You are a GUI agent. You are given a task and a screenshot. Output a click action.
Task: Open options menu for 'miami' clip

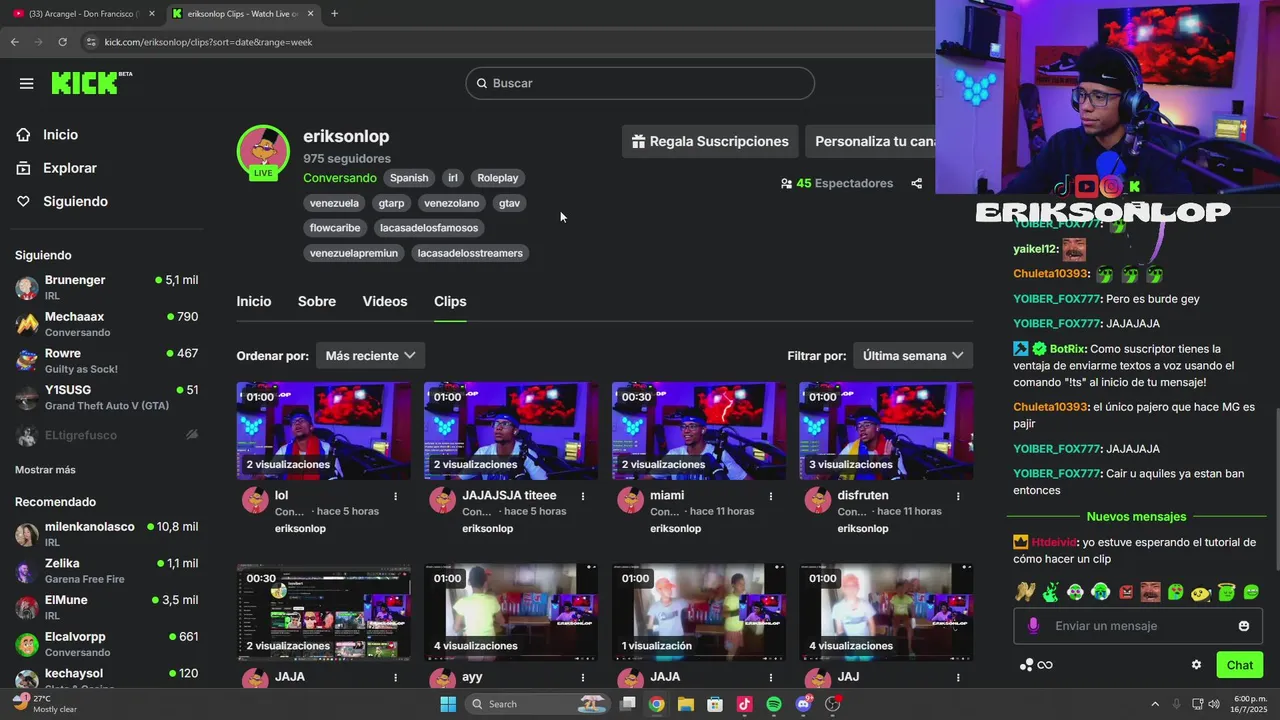click(x=770, y=496)
